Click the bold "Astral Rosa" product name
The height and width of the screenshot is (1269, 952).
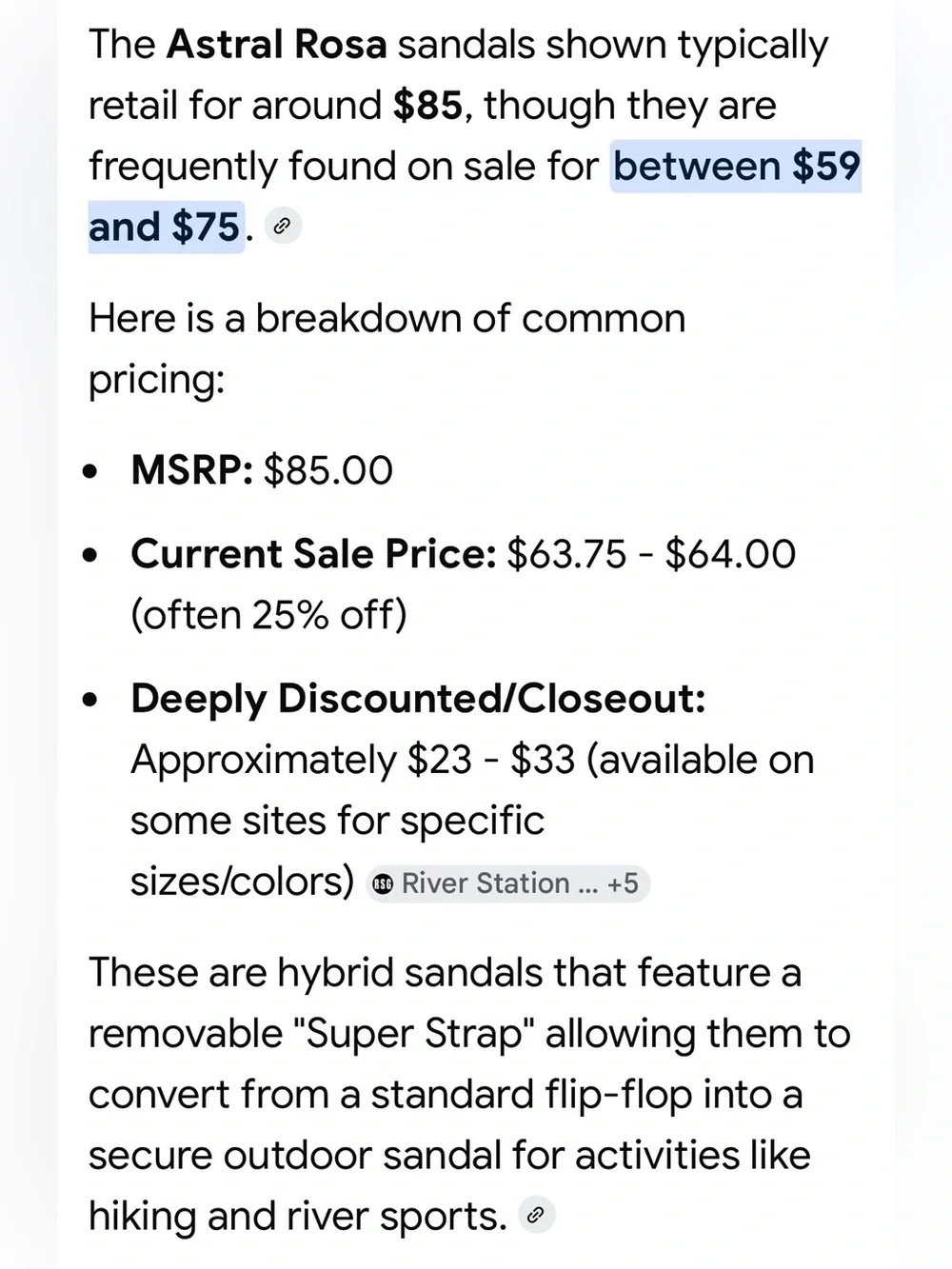(x=276, y=45)
